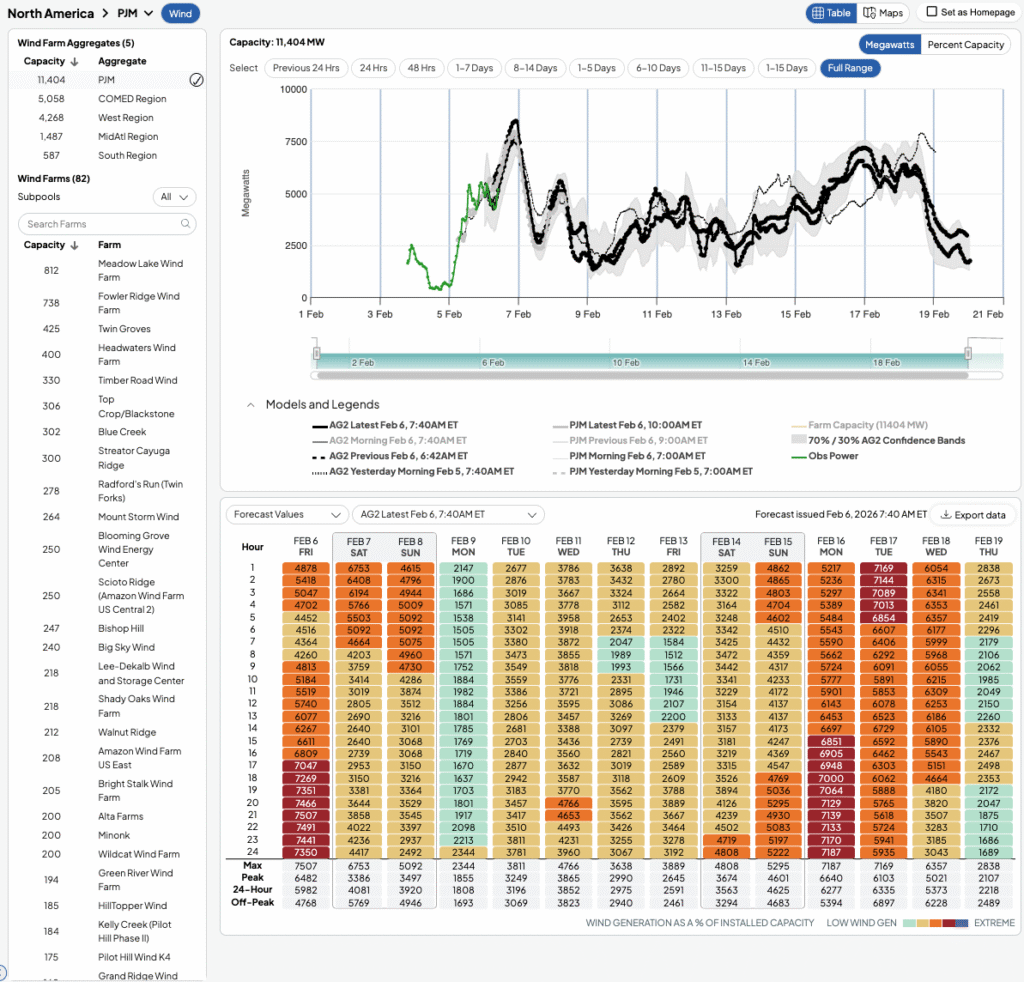
Task: Open the Forecast Values dropdown
Action: click(284, 515)
